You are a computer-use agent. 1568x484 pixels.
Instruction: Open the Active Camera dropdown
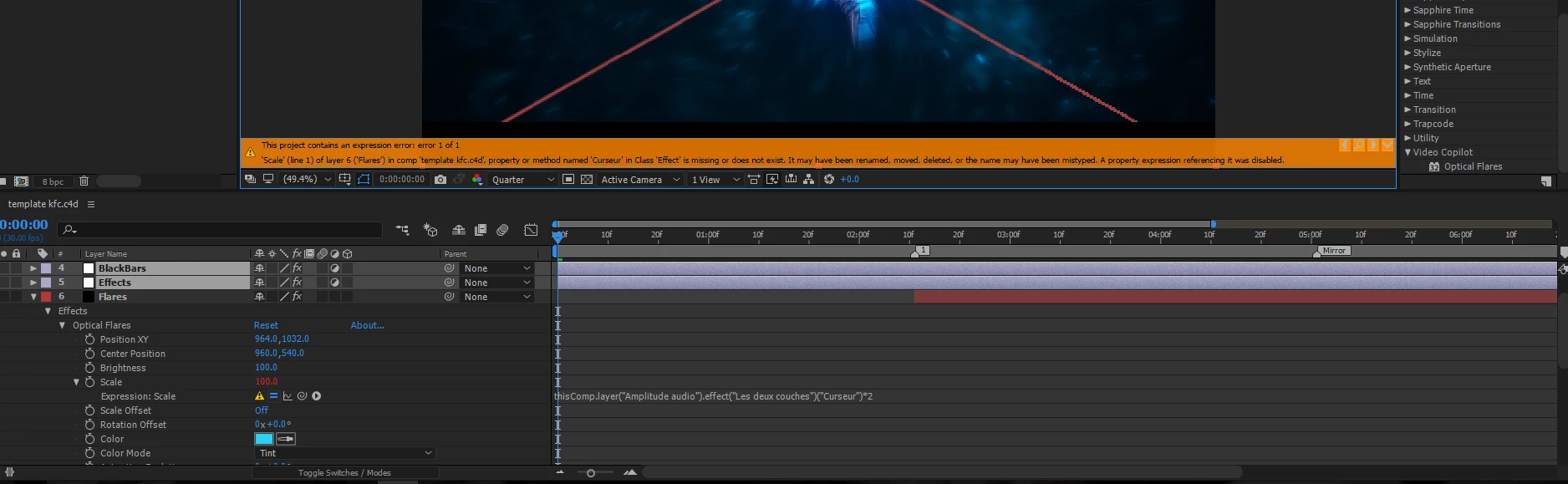(x=640, y=179)
